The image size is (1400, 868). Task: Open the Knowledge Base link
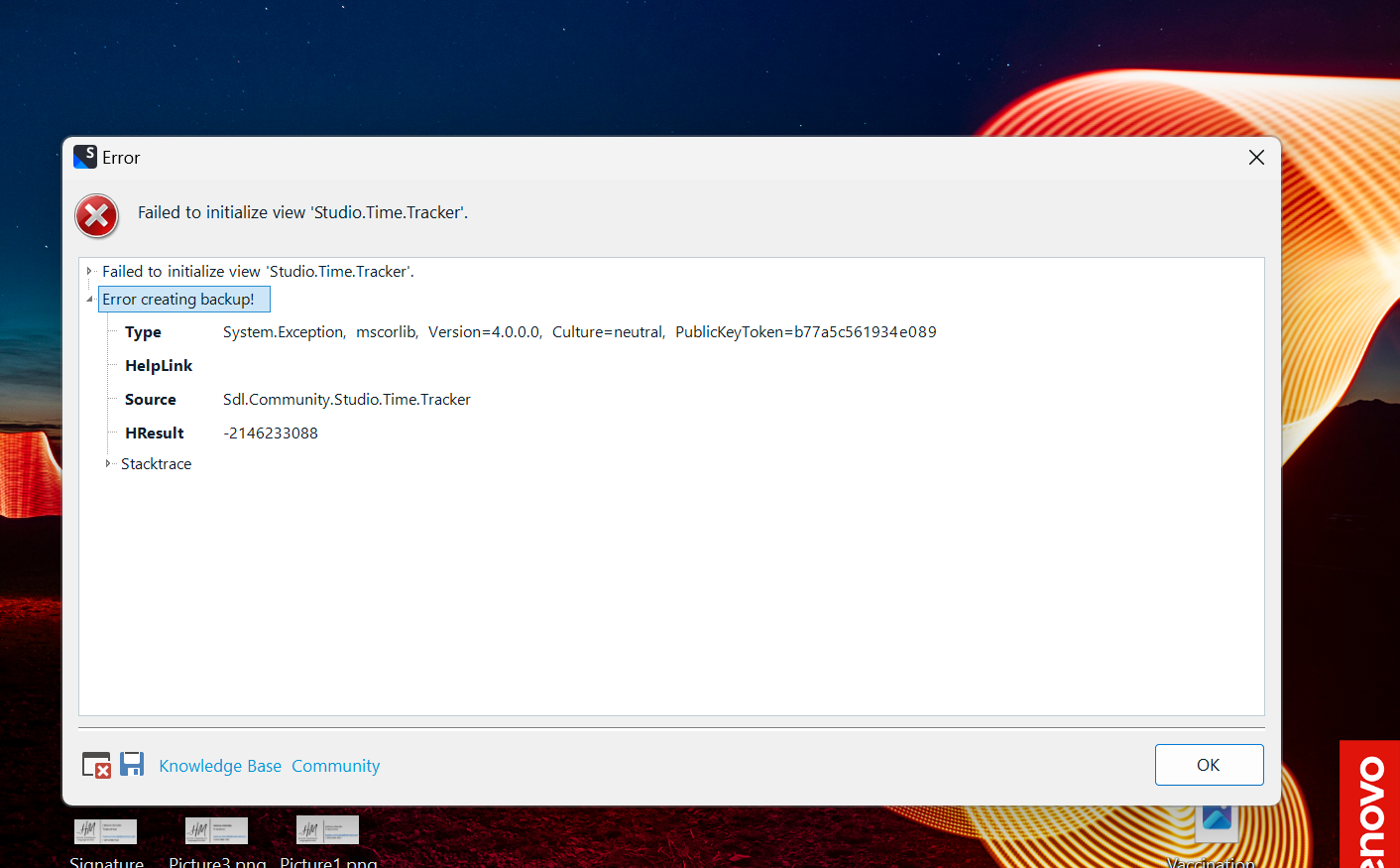(x=220, y=766)
